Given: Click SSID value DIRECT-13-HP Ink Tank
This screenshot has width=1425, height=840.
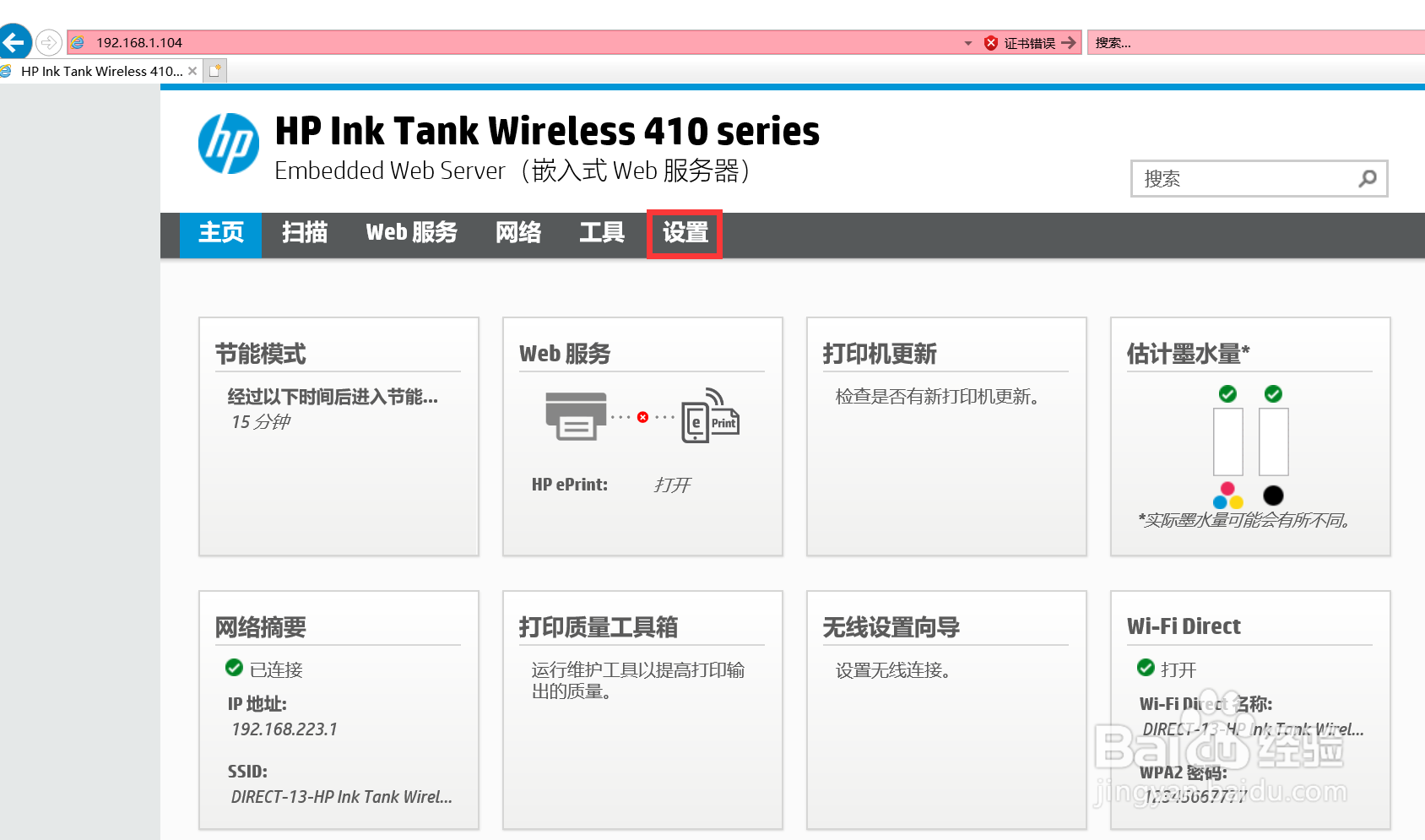Looking at the screenshot, I should 342,797.
